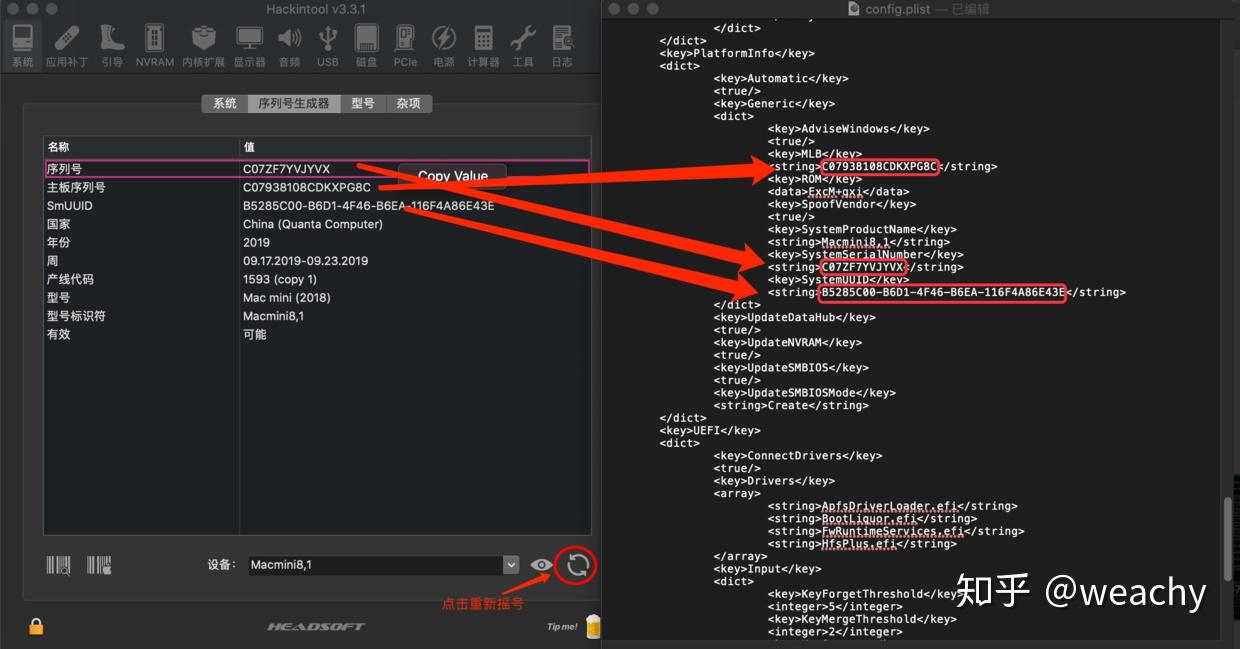
Task: Click the barcode with magnifier serial check icon
Action: (x=58, y=565)
